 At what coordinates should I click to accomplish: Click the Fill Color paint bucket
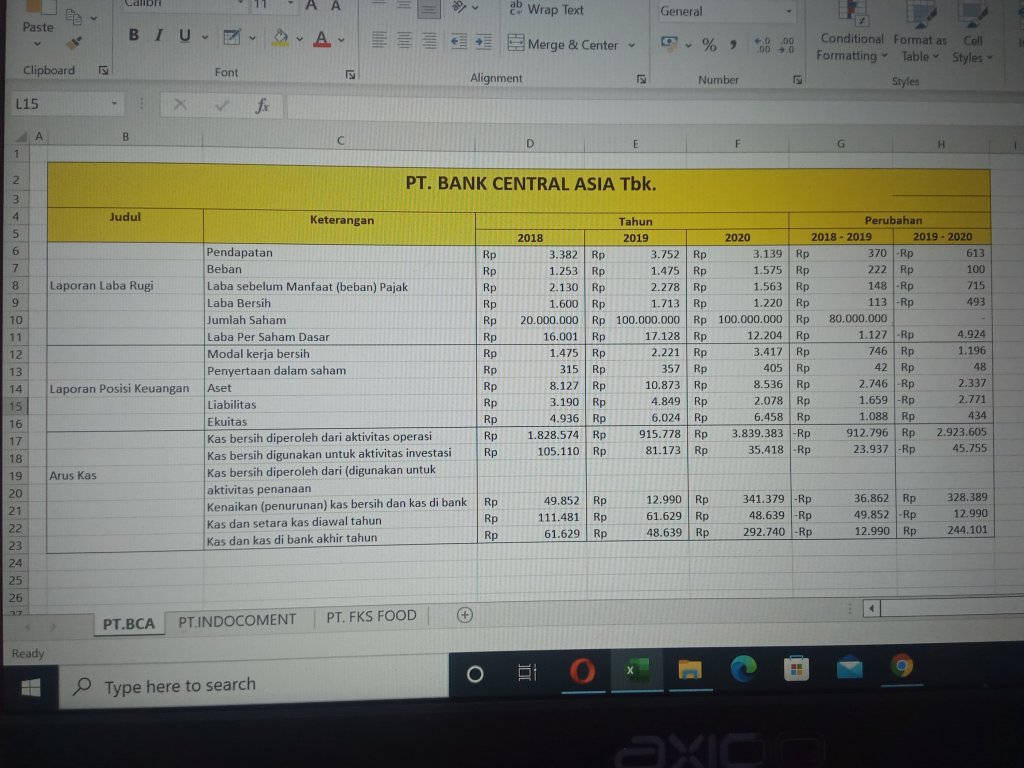(281, 38)
